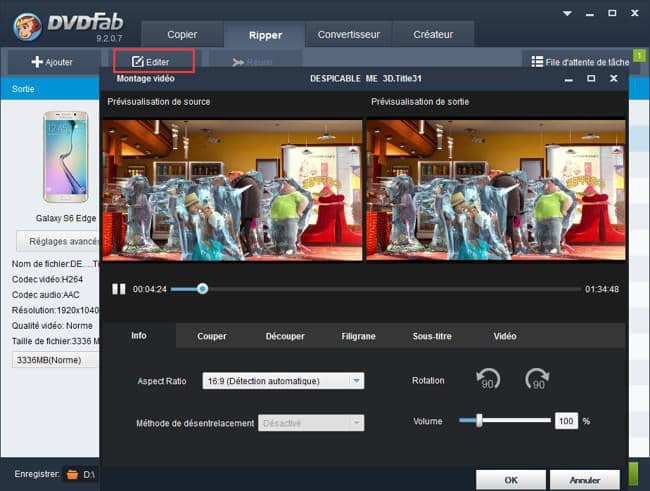
Task: Maximize the Montage vidéo dialog
Action: click(x=591, y=78)
